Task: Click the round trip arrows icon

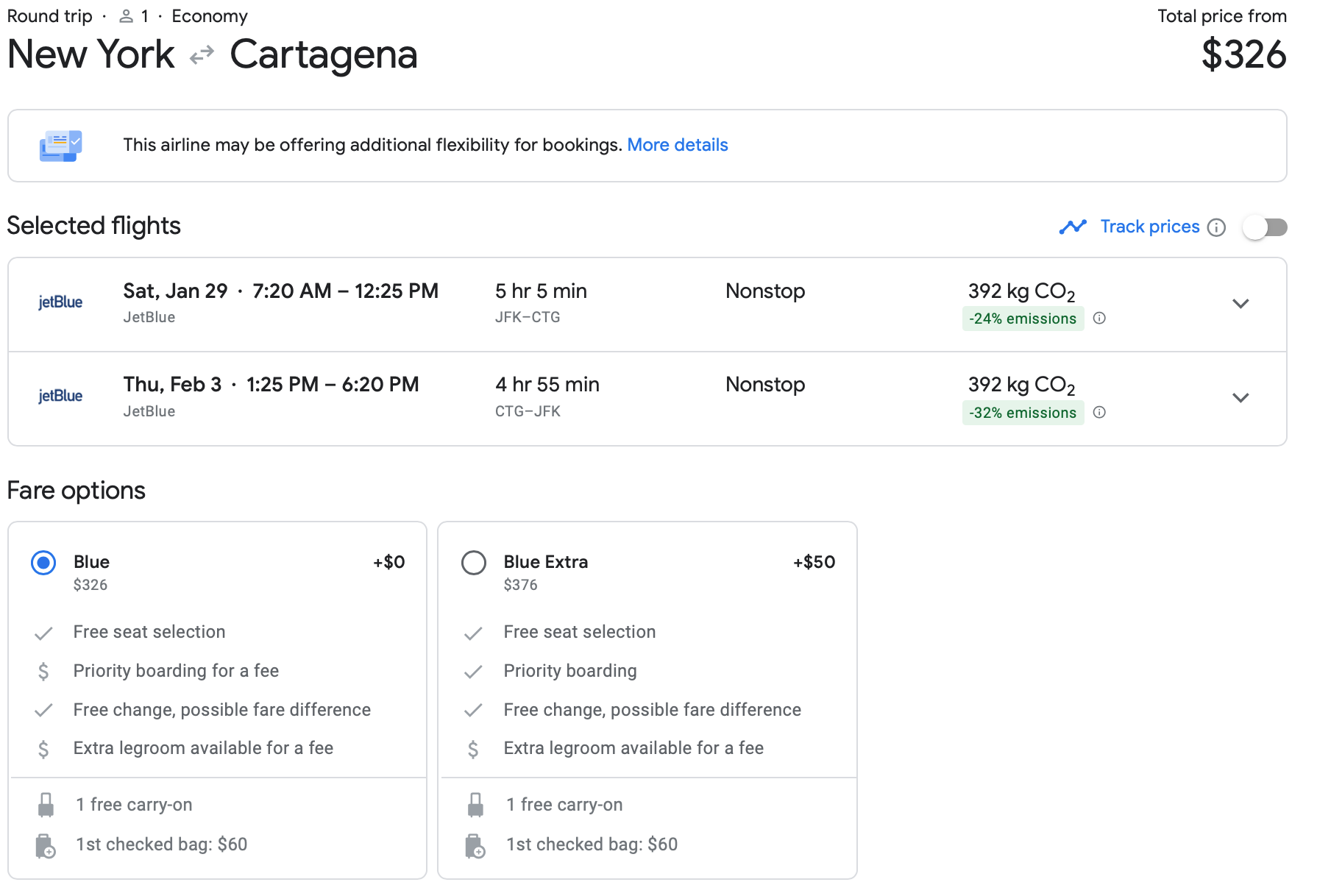Action: point(202,55)
